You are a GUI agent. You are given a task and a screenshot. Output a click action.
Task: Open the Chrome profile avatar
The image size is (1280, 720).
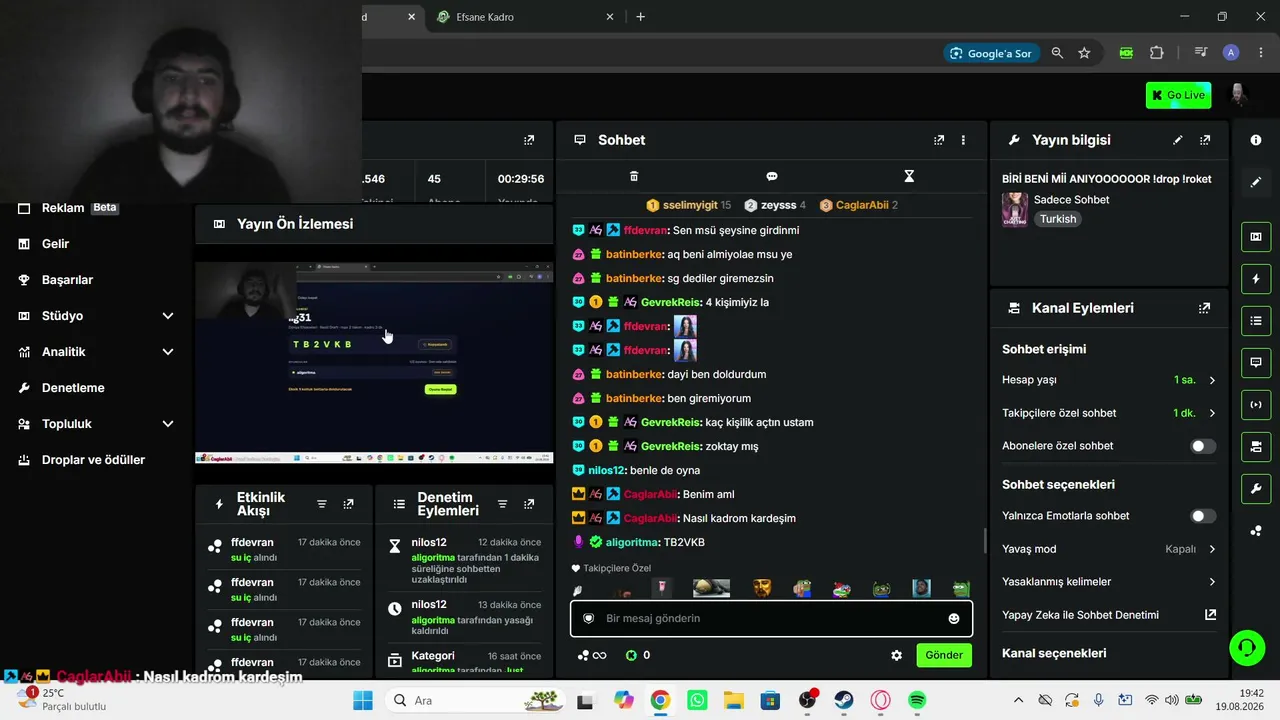[1231, 53]
